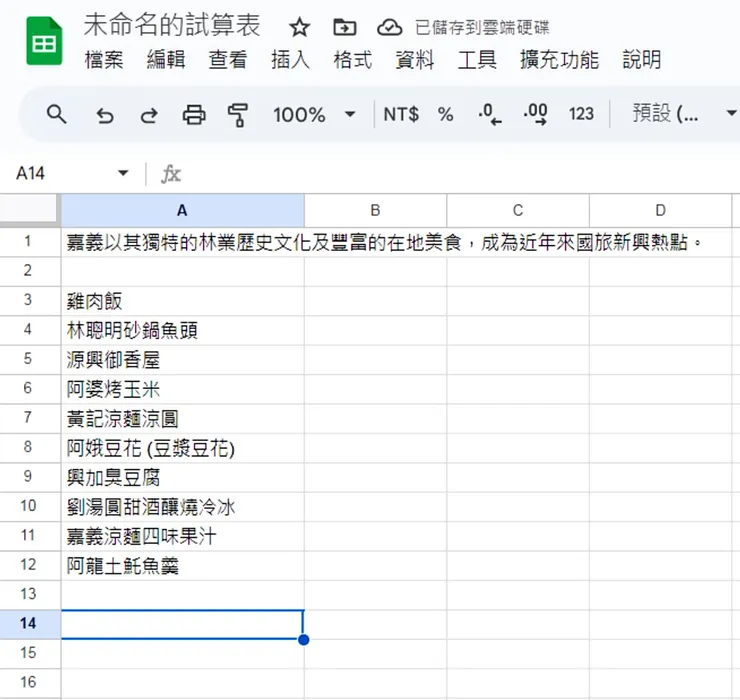Select cell containing 劉湯圓甜酒釀燒冷冰
The height and width of the screenshot is (700, 740).
click(183, 507)
